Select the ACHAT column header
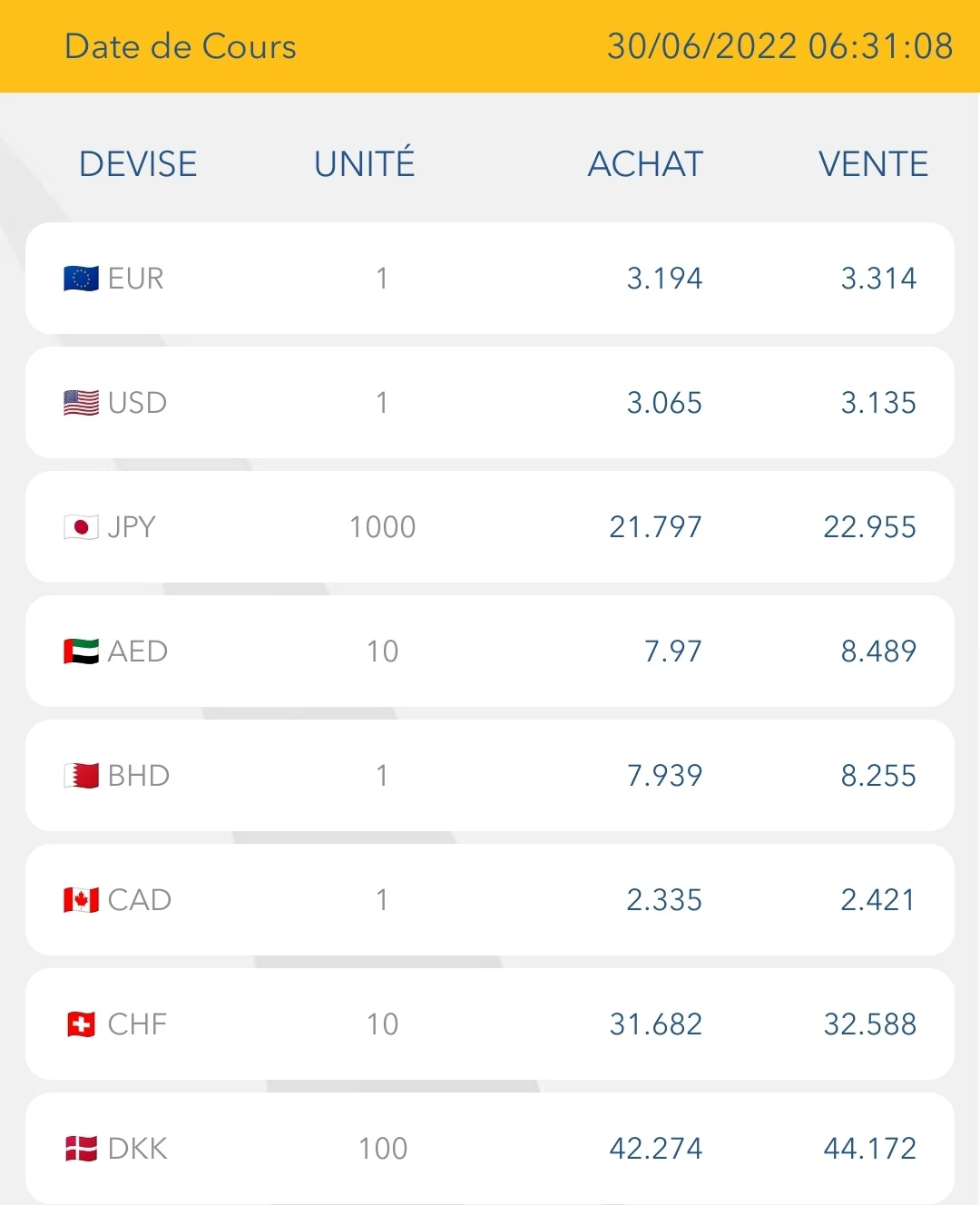Viewport: 980px width, 1205px height. [x=645, y=164]
